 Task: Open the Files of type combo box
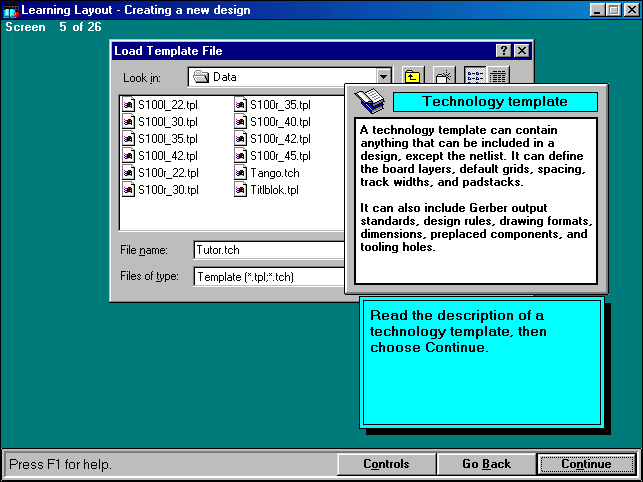point(268,276)
